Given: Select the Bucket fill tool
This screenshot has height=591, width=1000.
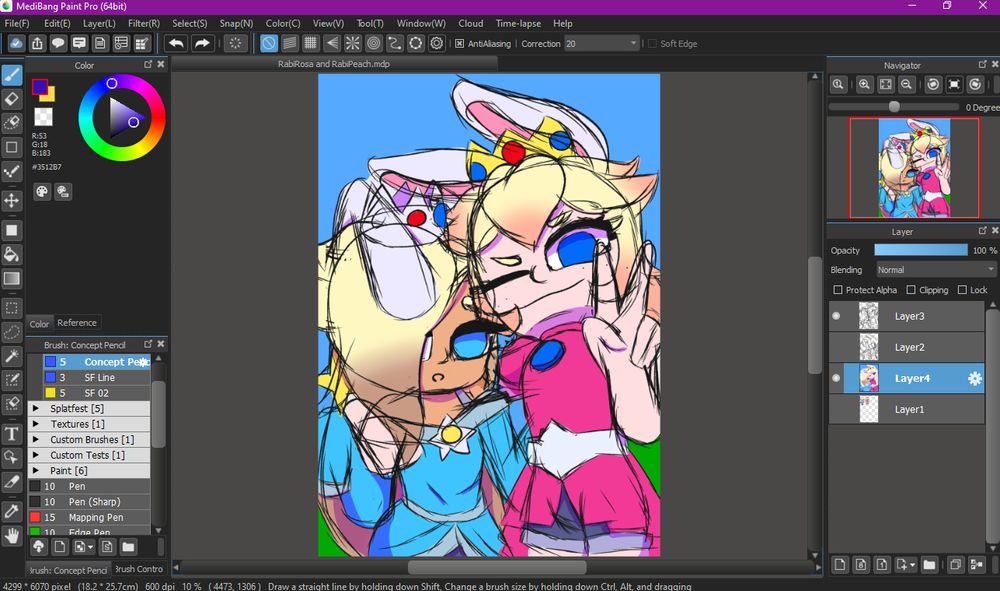Looking at the screenshot, I should click(x=11, y=254).
